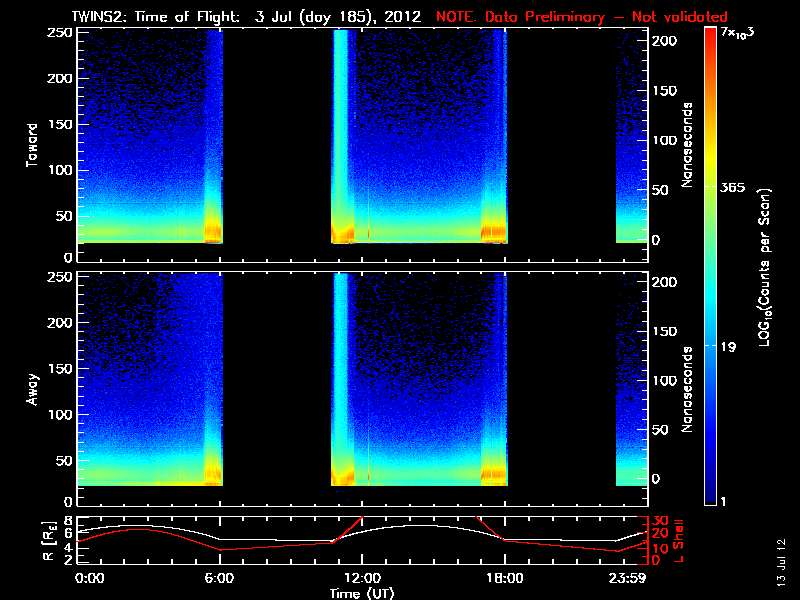Click the '150' tick on the Toward left axis
The width and height of the screenshot is (800, 600).
tap(60, 124)
